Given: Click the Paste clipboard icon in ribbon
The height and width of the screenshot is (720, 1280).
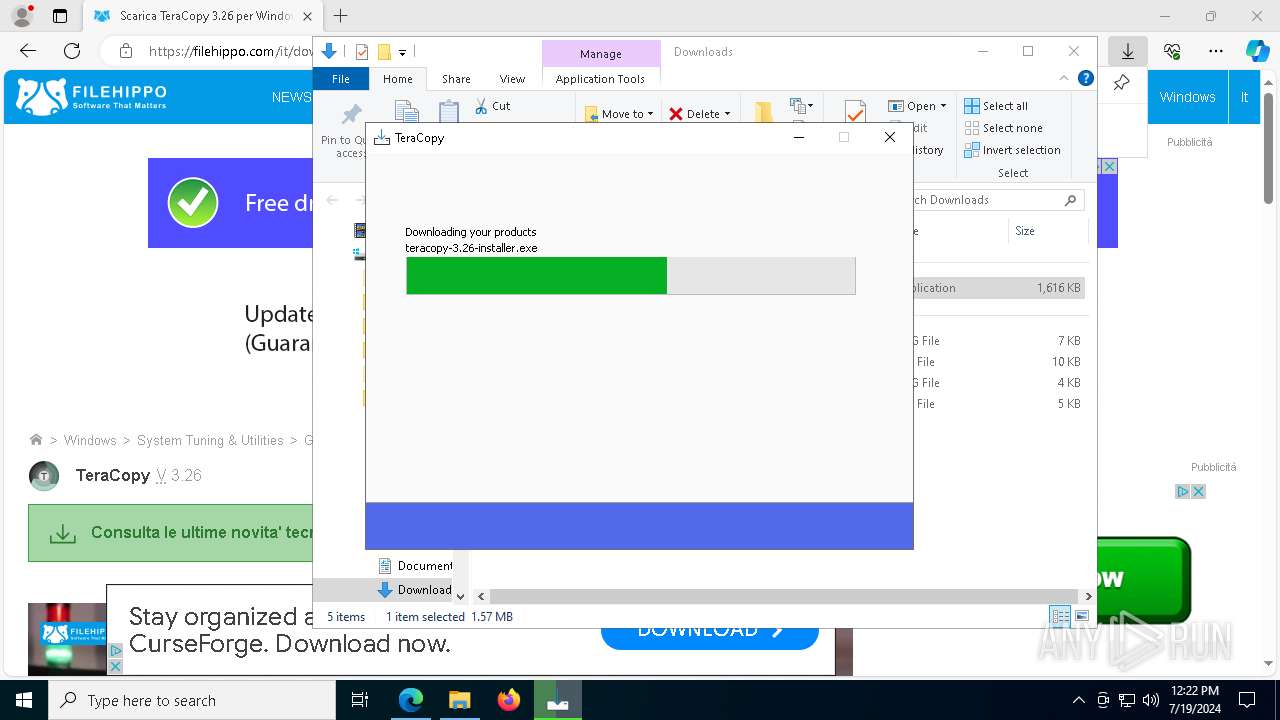Looking at the screenshot, I should 449,112.
